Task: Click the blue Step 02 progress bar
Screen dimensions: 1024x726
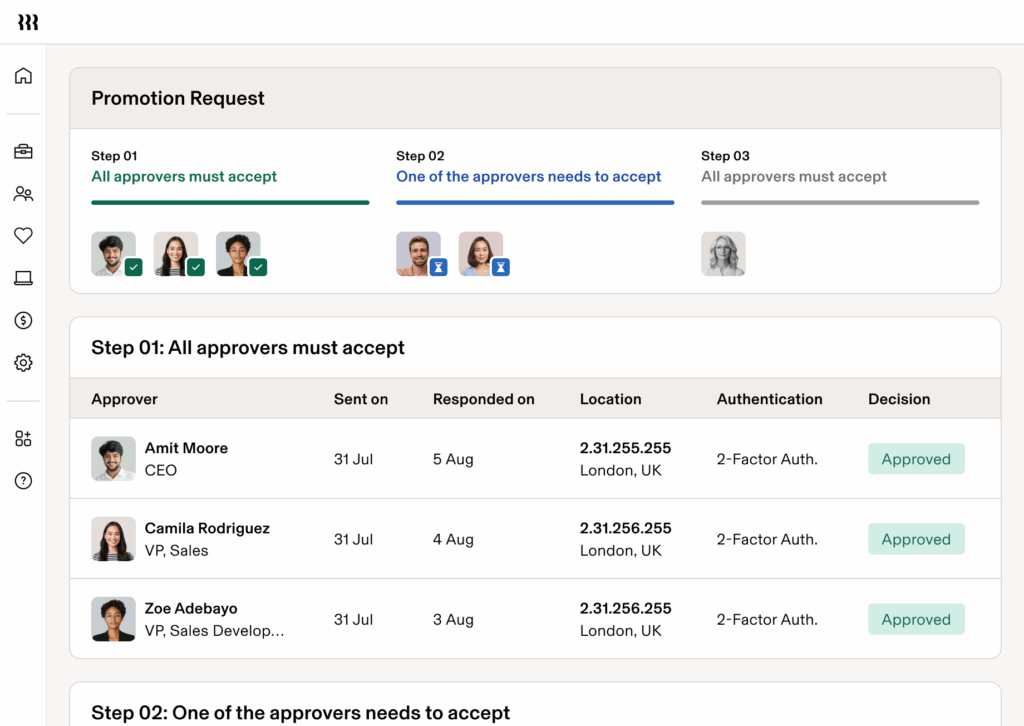Action: (535, 203)
